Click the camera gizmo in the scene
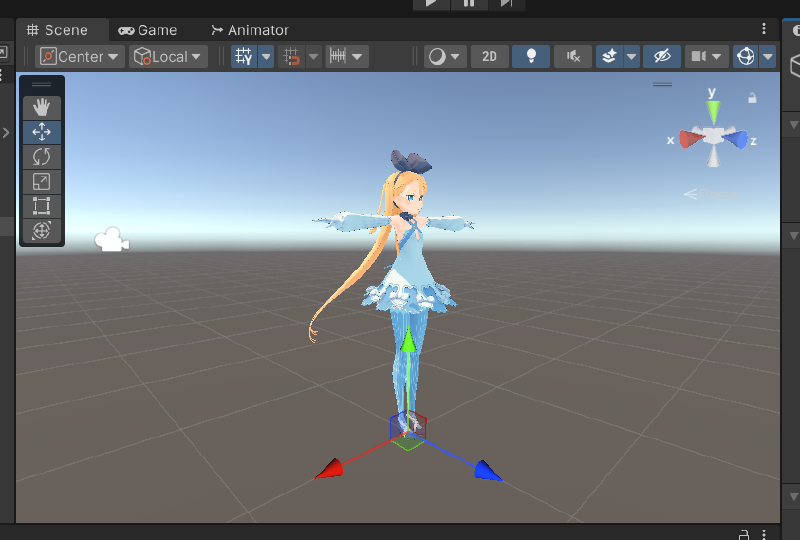 (111, 240)
